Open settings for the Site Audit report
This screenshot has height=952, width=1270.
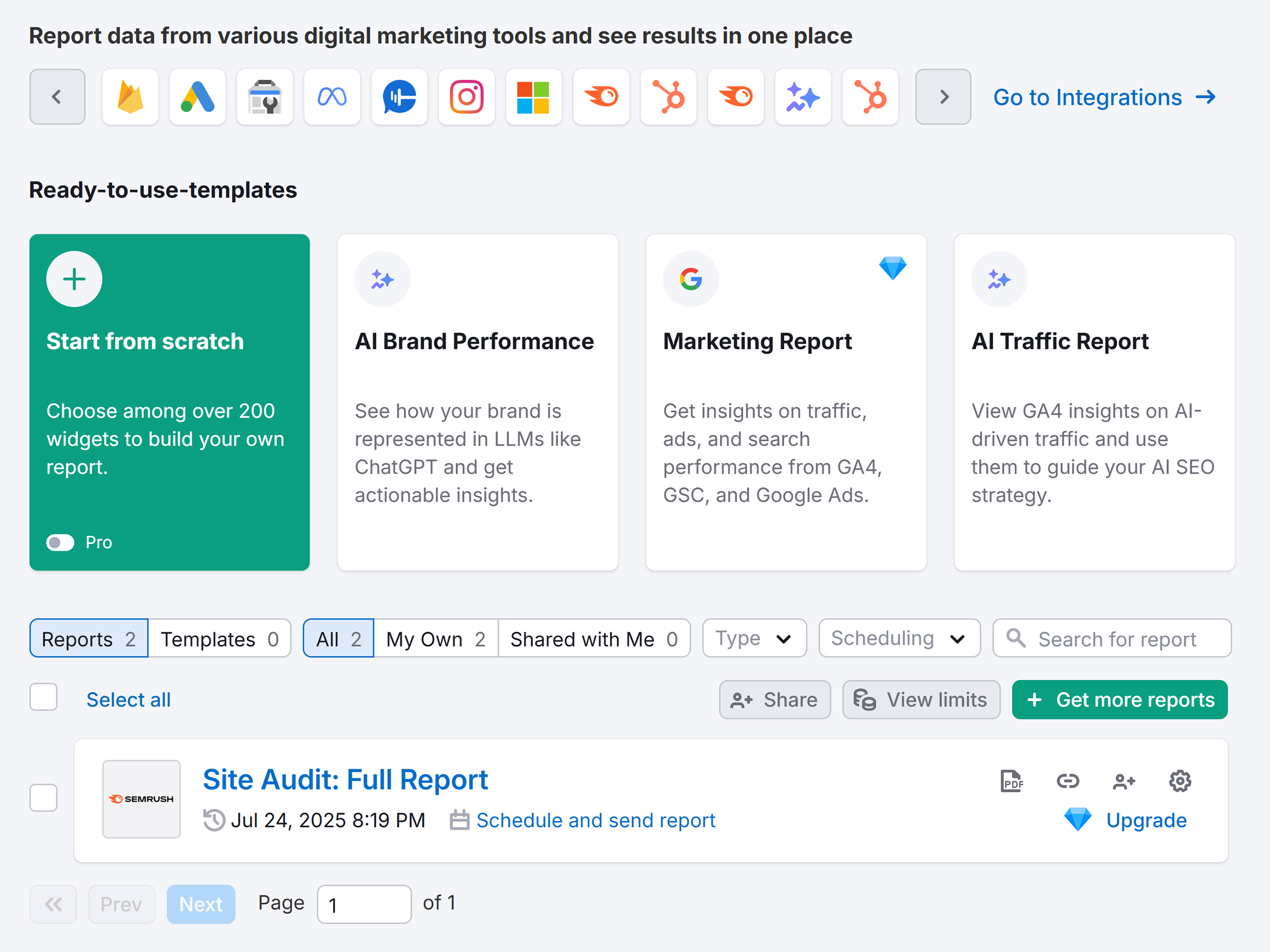[x=1180, y=781]
